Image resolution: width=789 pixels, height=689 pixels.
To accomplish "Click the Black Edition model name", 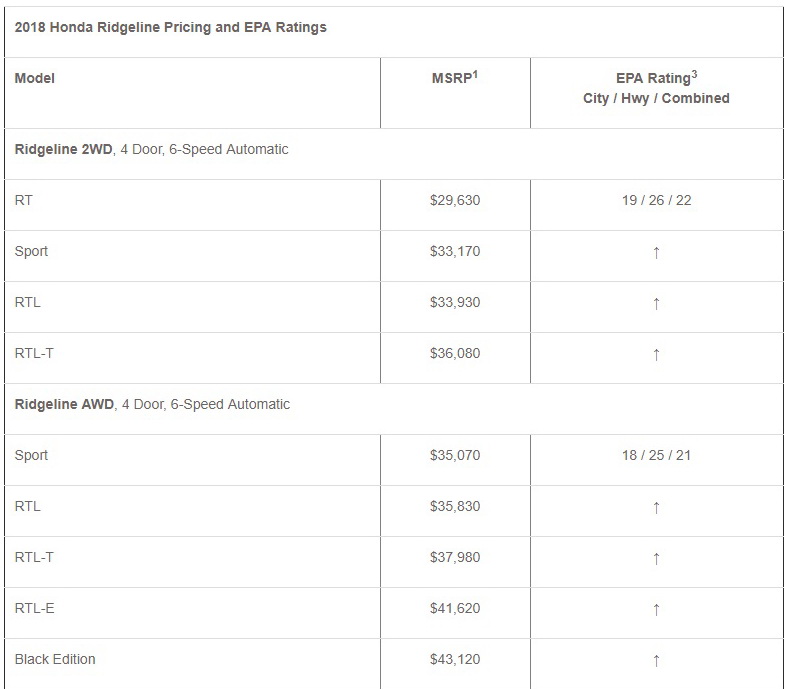I will click(x=55, y=660).
